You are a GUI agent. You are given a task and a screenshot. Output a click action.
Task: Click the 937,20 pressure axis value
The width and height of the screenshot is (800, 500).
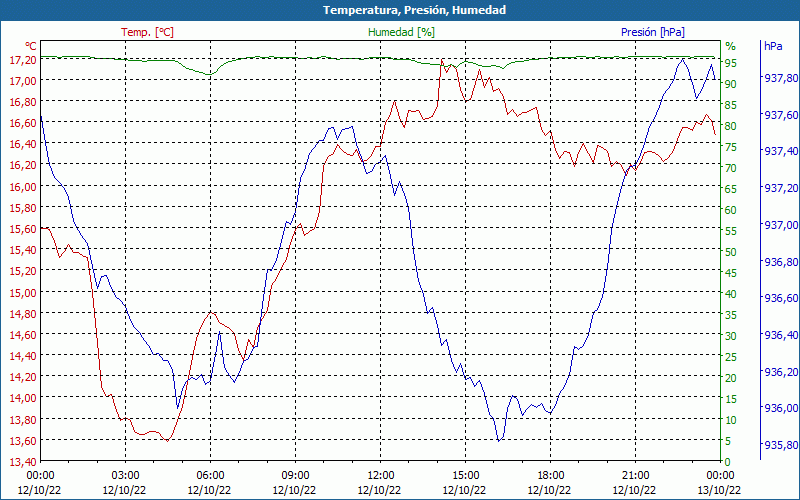click(x=781, y=188)
